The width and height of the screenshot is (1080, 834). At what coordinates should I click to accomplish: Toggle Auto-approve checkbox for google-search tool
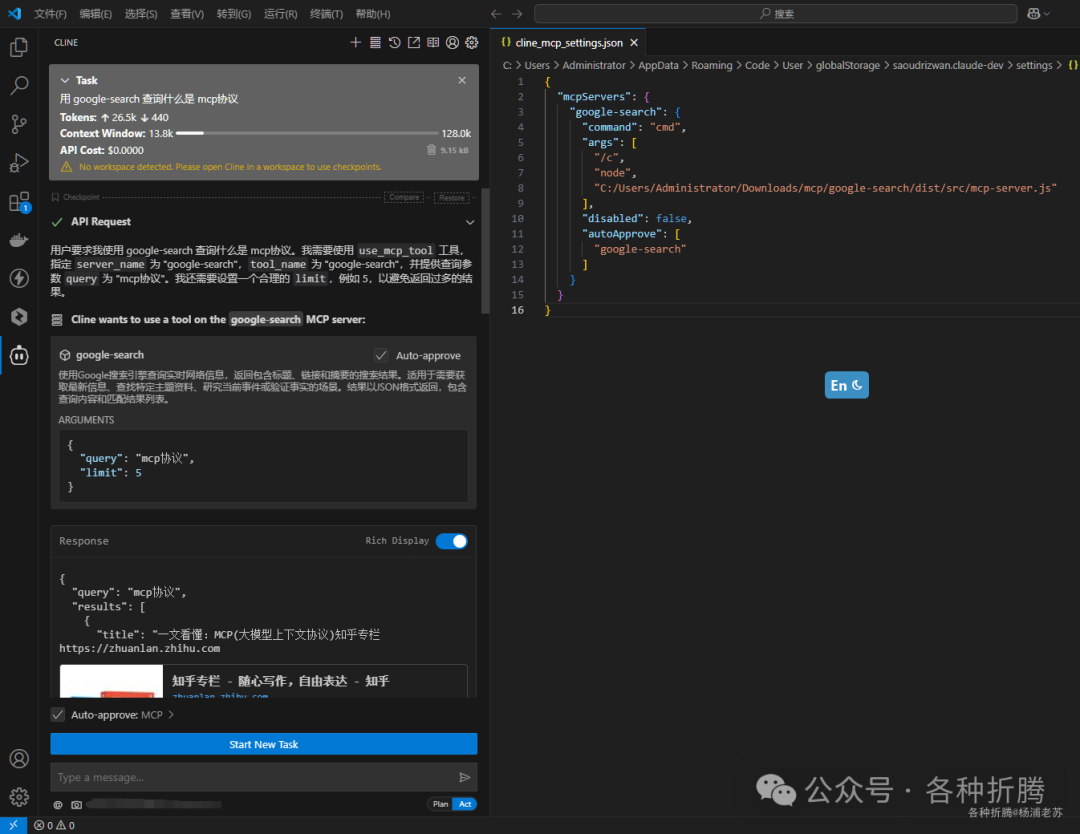point(381,355)
